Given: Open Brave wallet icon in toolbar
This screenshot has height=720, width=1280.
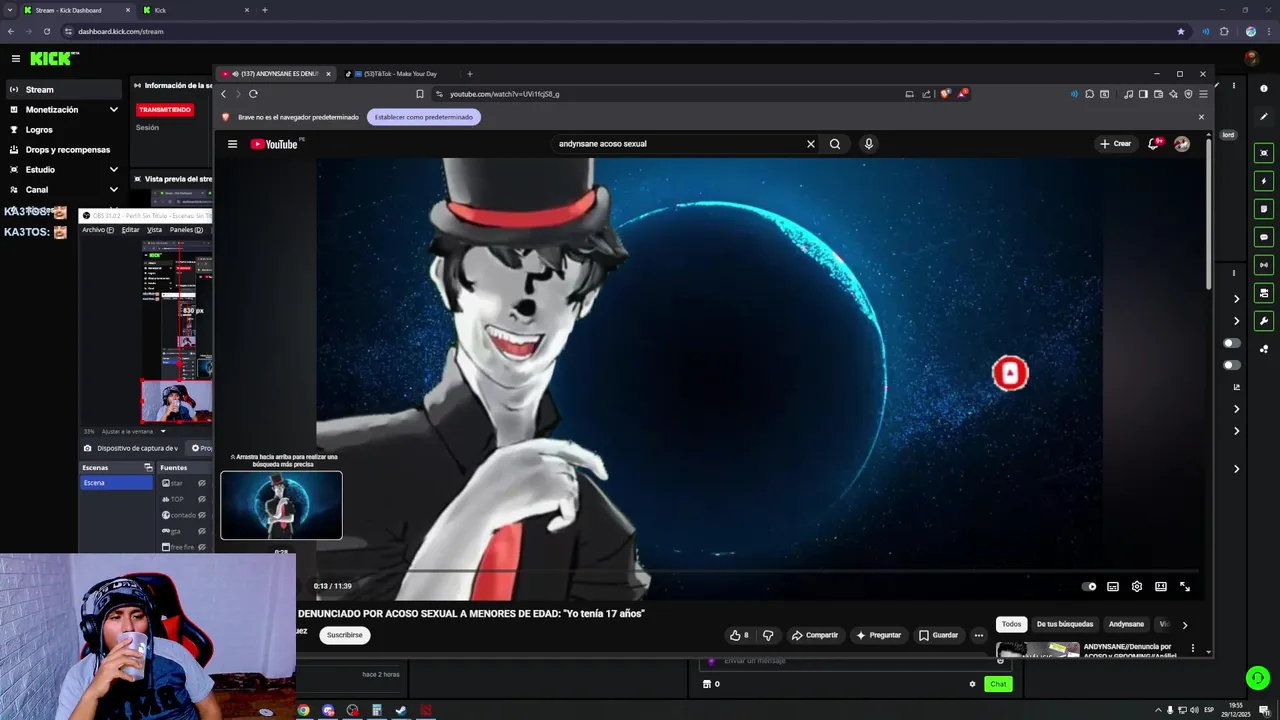Looking at the screenshot, I should 1158,94.
